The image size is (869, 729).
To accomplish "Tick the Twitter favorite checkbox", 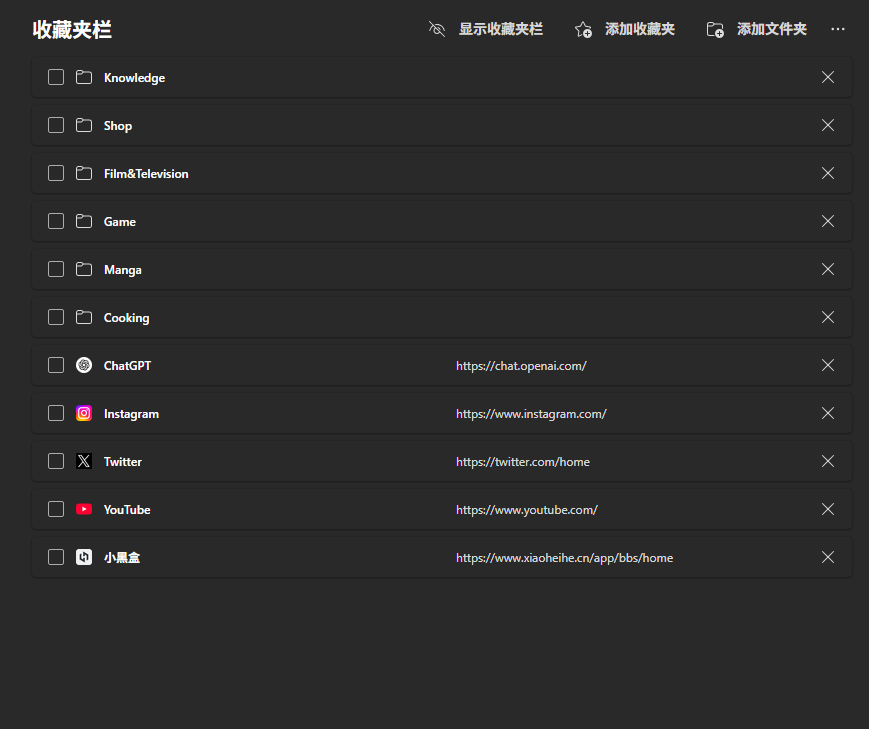I will 56,461.
